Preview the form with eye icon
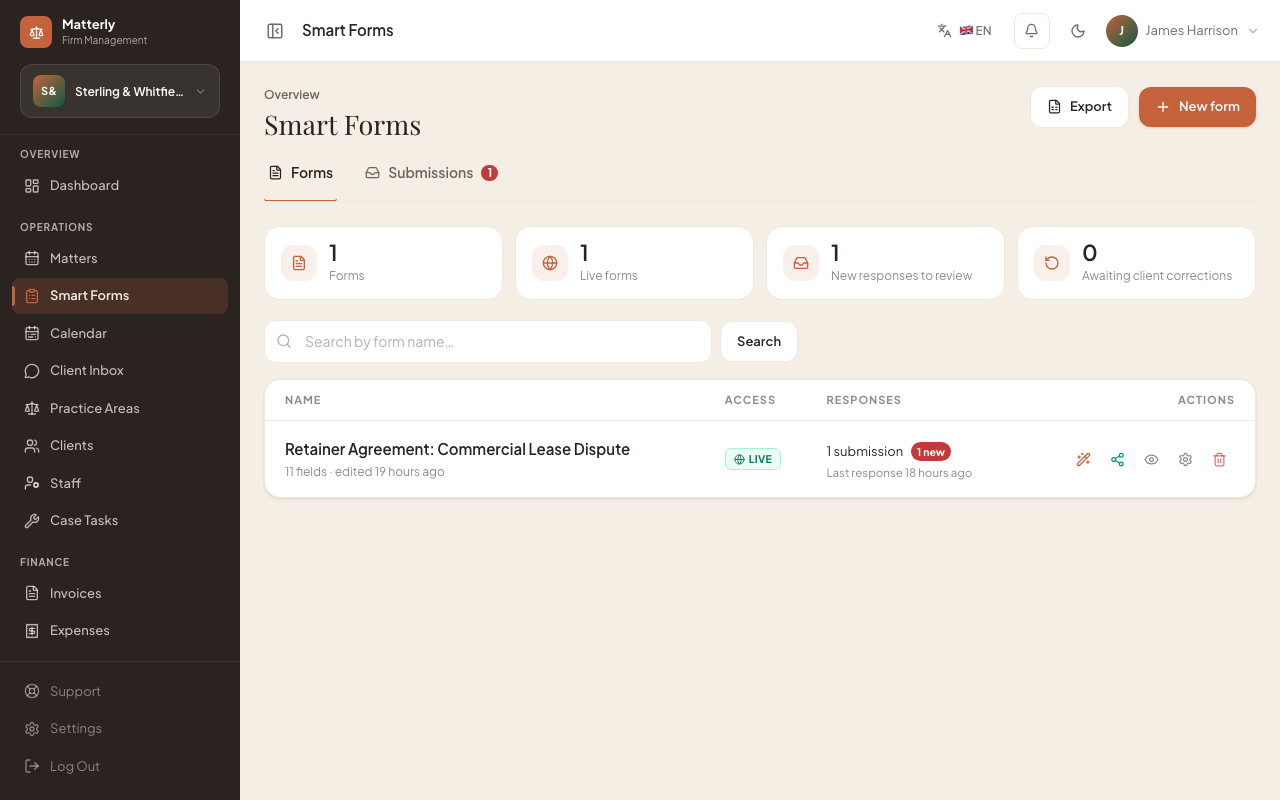 (1151, 460)
